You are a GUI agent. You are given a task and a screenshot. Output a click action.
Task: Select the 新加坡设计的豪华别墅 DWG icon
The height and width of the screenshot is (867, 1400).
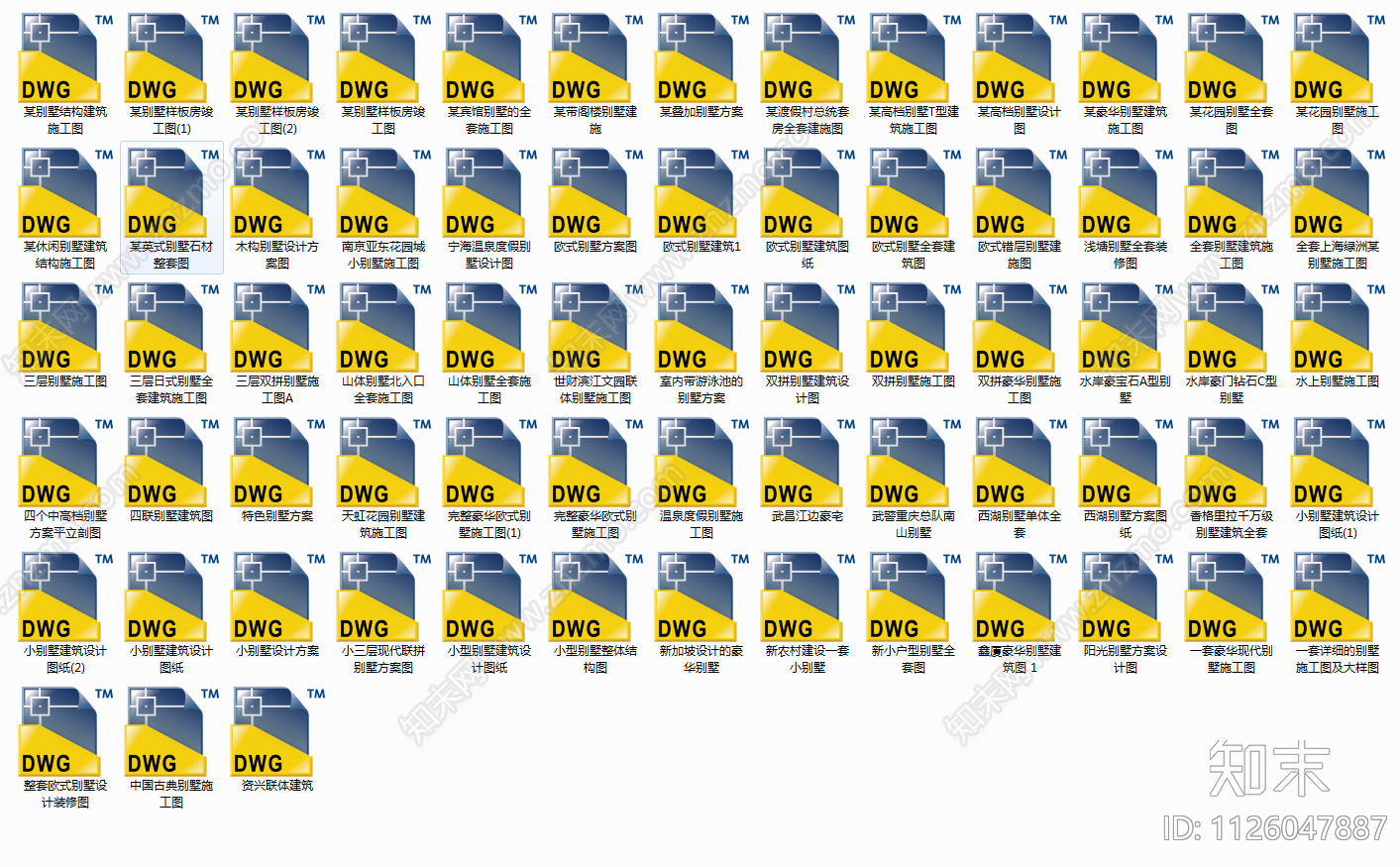click(x=696, y=597)
